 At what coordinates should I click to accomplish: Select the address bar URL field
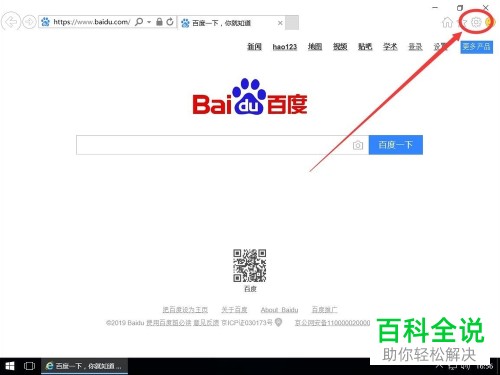point(92,22)
